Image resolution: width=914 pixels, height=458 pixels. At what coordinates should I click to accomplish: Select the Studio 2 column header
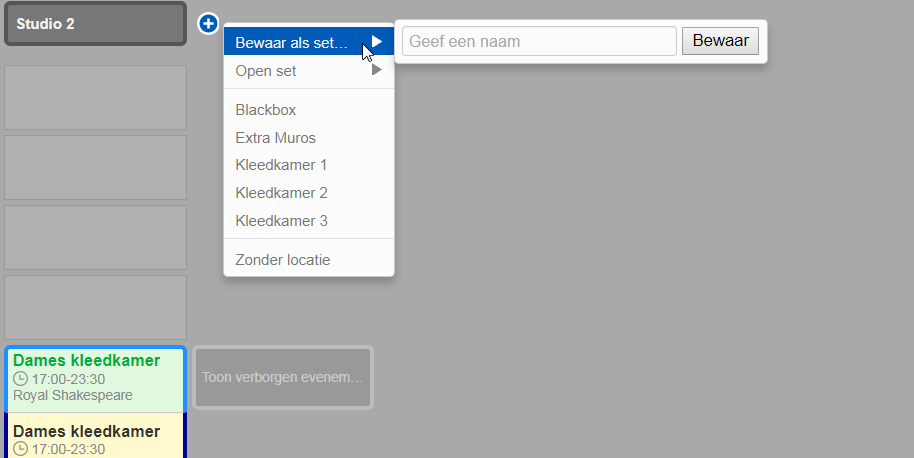(95, 24)
